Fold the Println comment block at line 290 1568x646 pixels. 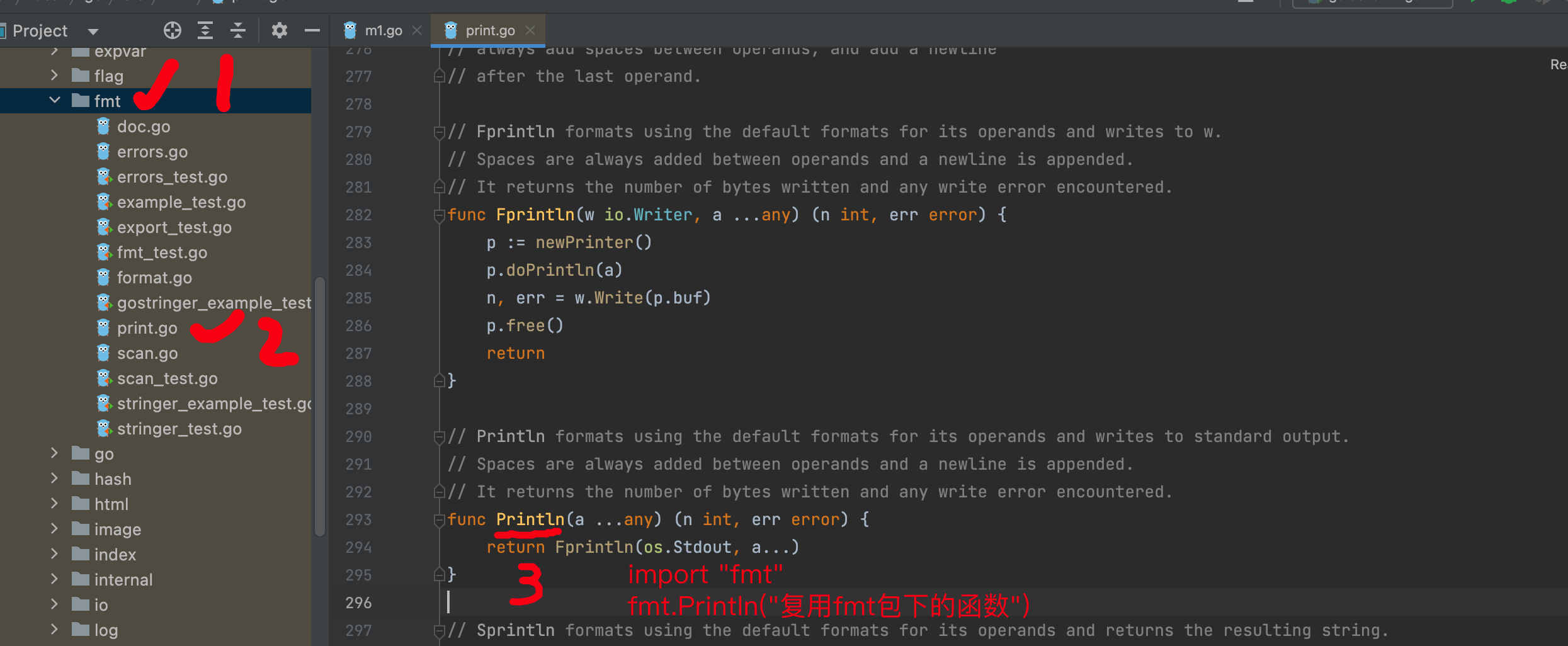pyautogui.click(x=439, y=437)
